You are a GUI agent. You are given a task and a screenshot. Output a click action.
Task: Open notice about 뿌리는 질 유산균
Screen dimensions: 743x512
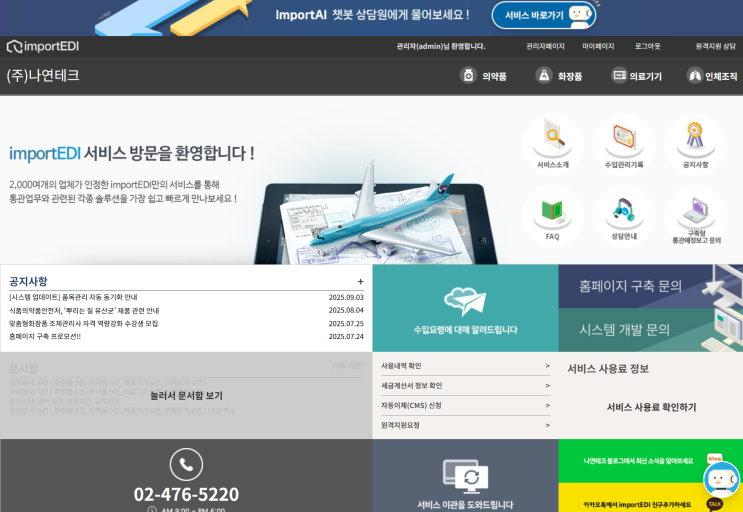[84, 310]
